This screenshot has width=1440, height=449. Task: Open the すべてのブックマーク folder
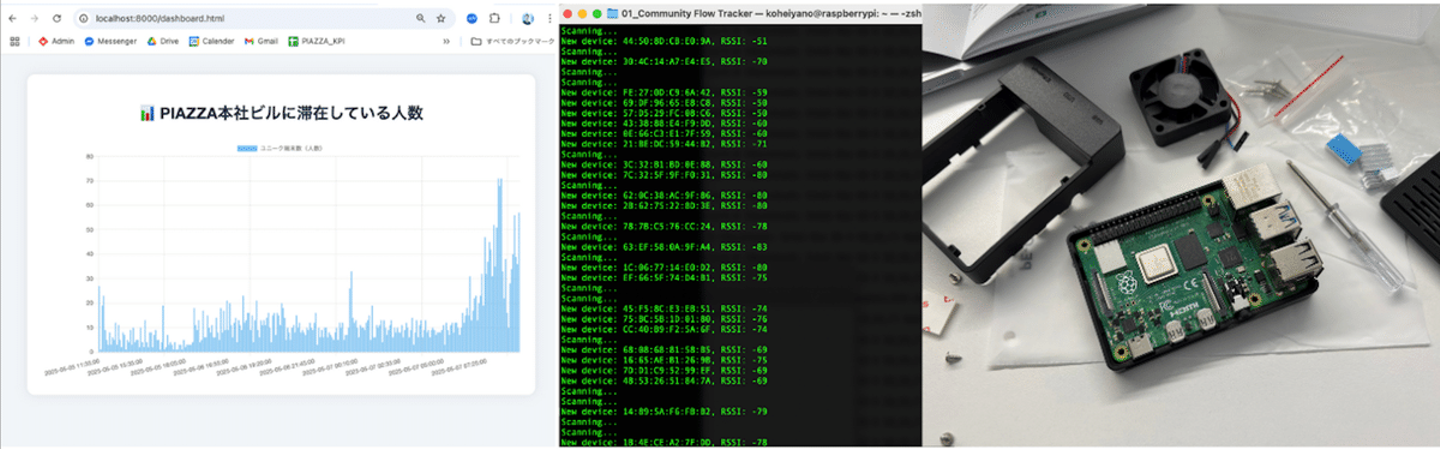pos(512,41)
